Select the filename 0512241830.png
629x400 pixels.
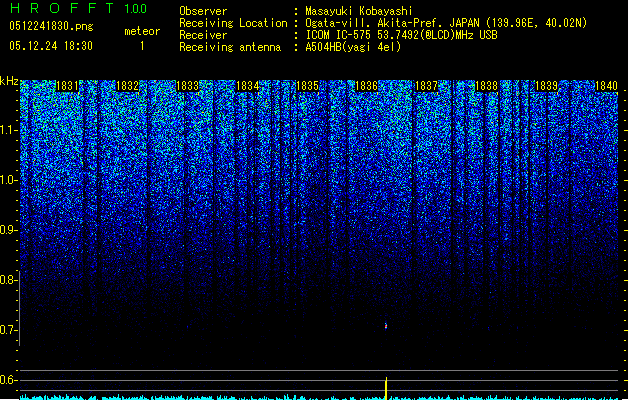[51, 27]
